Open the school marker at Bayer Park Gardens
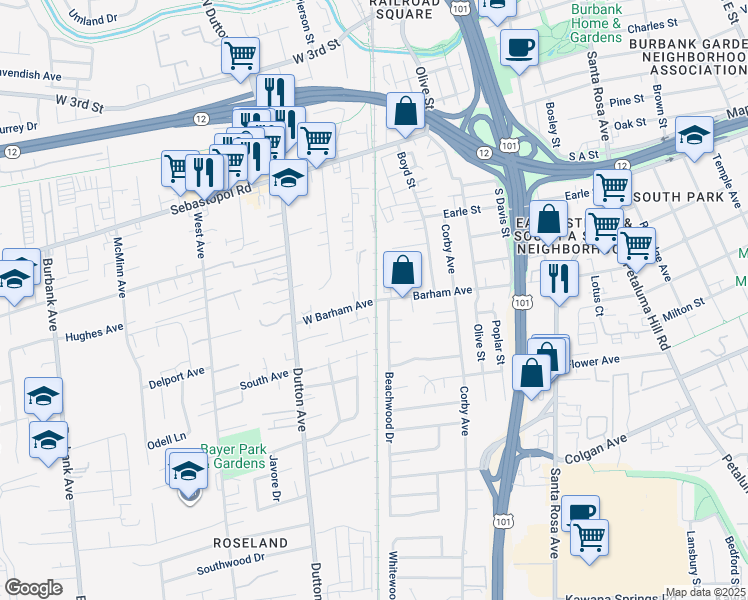Image resolution: width=748 pixels, height=600 pixels. [188, 469]
